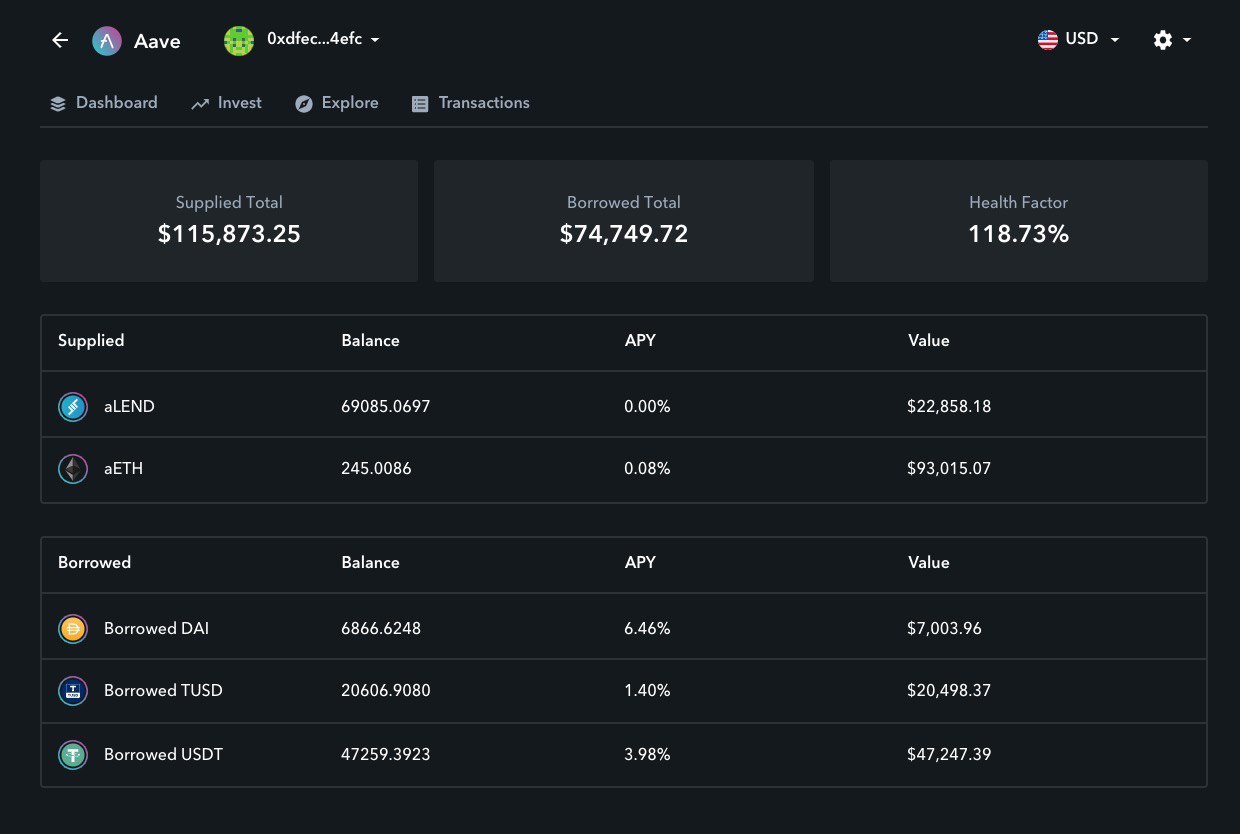
Task: Click the DAI balance 6866.6248
Action: [x=381, y=629]
